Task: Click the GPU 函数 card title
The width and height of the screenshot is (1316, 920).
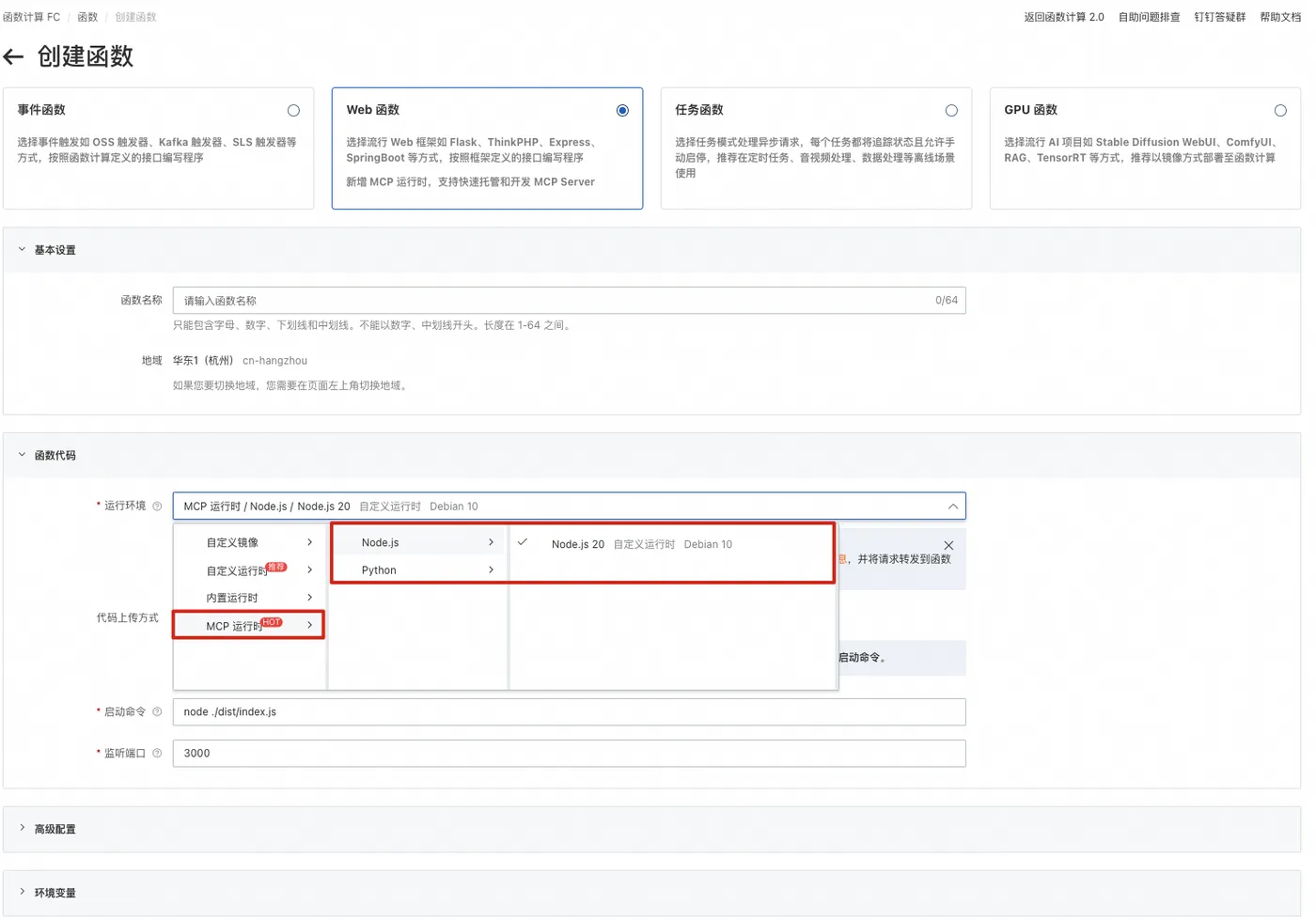Action: 1030,110
